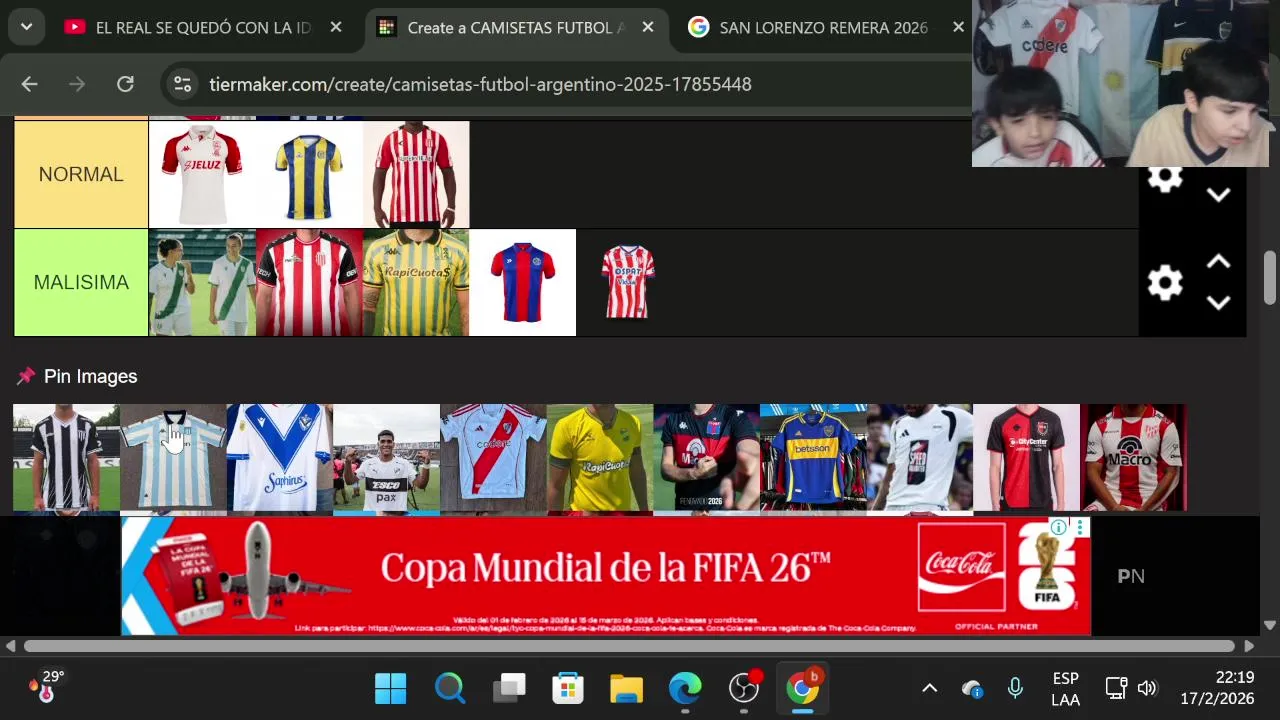The image size is (1280, 720).
Task: Select the Boca Juniors blue-yellow betsson jersey
Action: [x=813, y=458]
